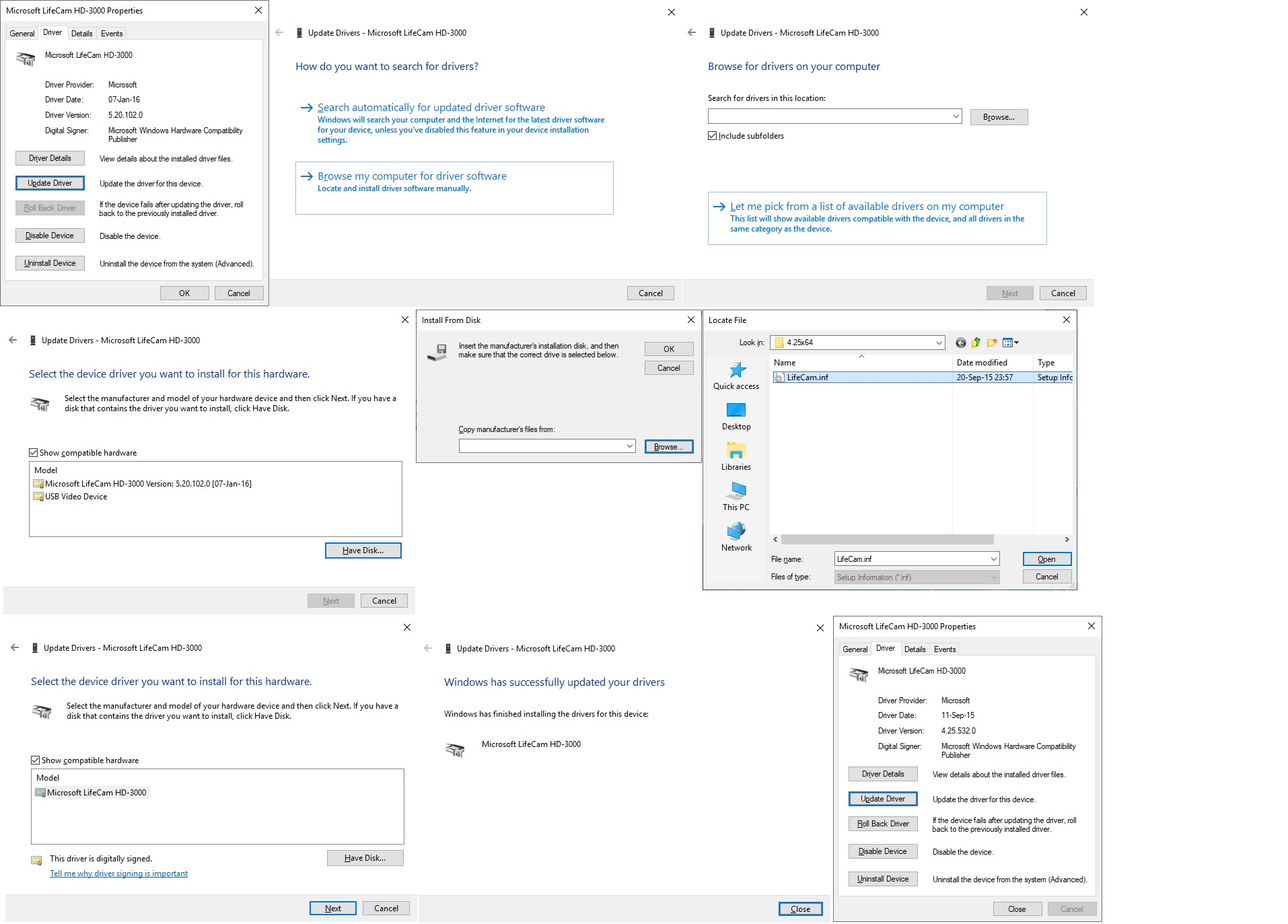
Task: Sort by the Name column header
Action: pyautogui.click(x=861, y=363)
